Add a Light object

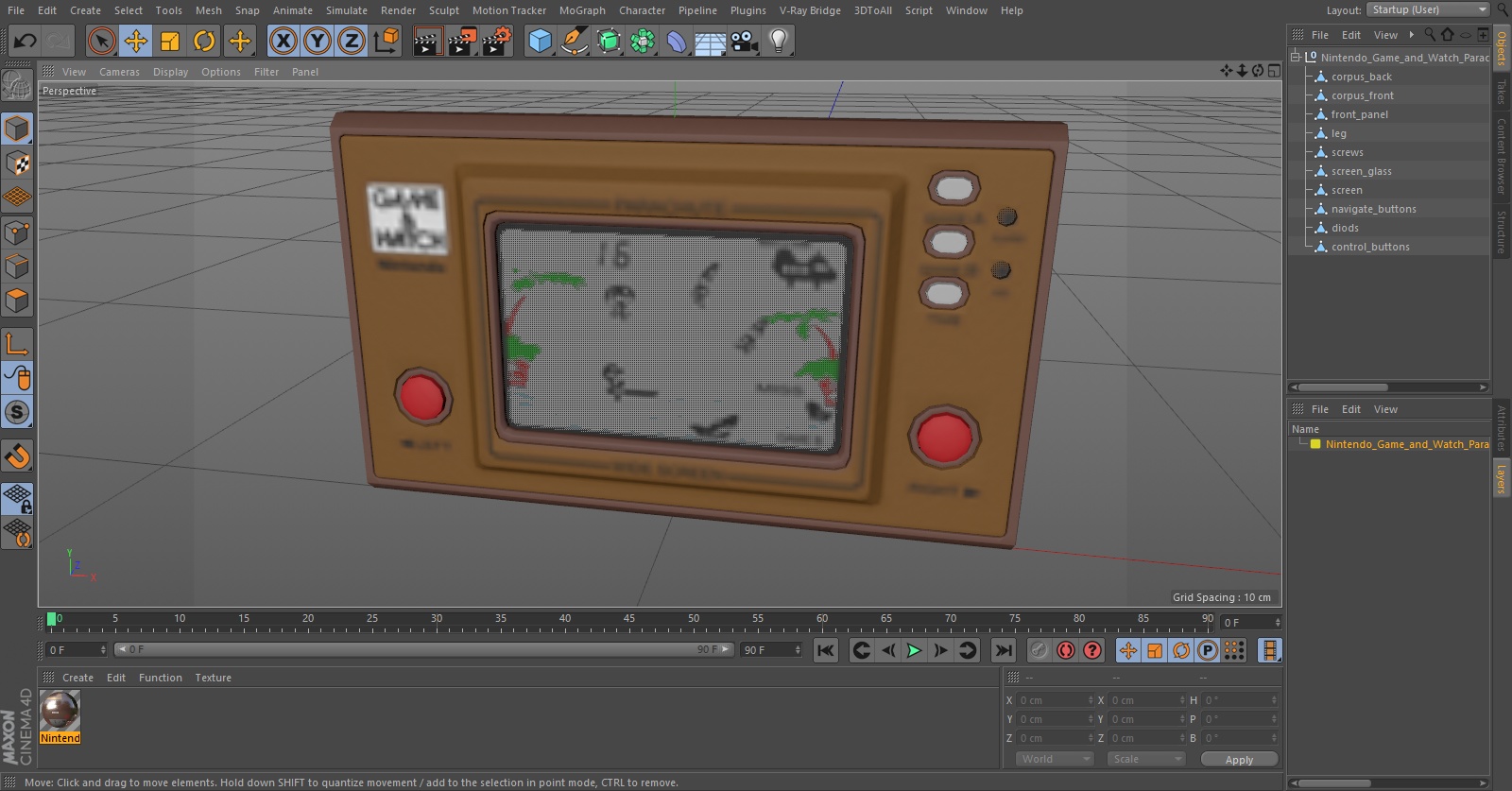coord(778,41)
